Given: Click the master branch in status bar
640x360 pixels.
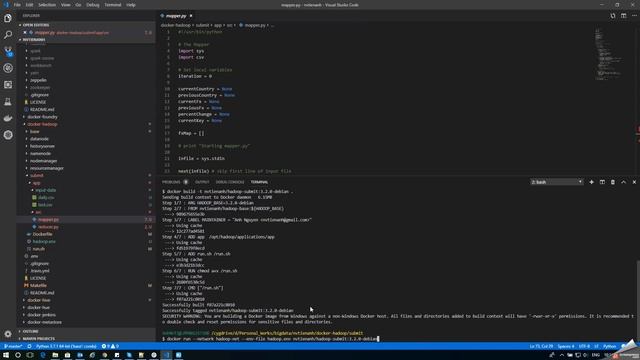Looking at the screenshot, I should [x=13, y=346].
